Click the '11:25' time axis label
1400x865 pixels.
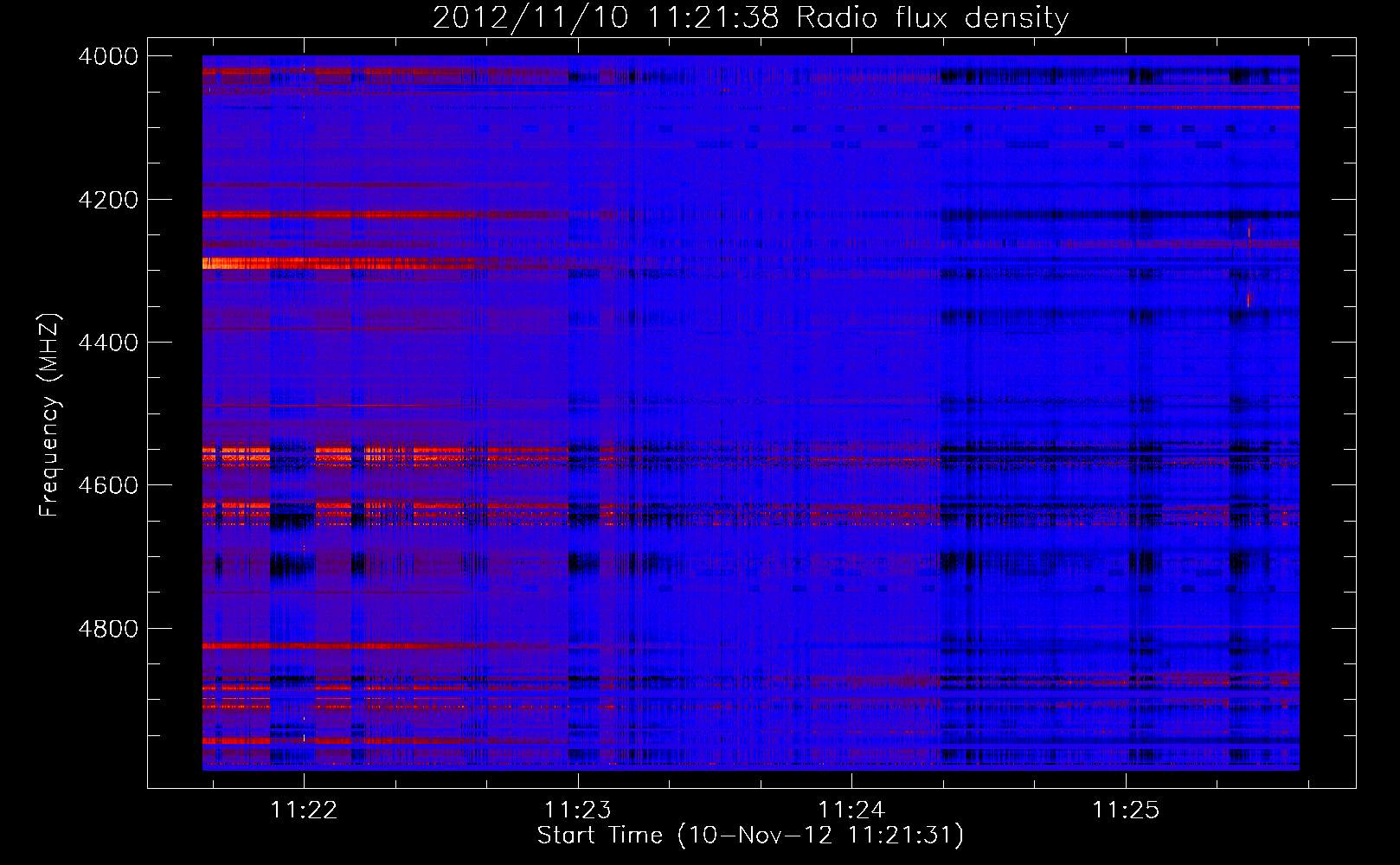click(x=1125, y=810)
